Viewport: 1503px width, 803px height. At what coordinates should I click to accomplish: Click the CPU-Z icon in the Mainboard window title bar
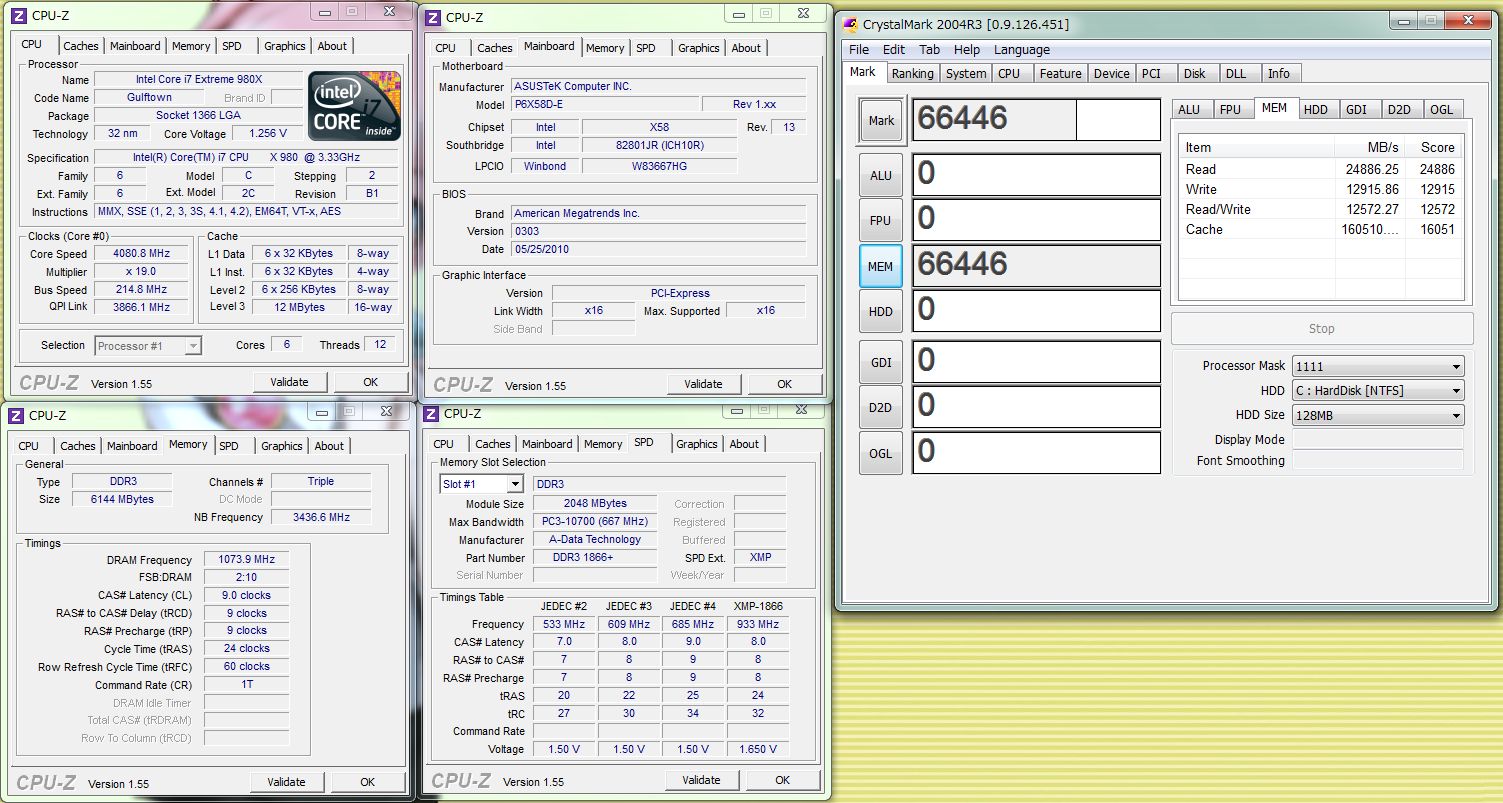[x=431, y=17]
